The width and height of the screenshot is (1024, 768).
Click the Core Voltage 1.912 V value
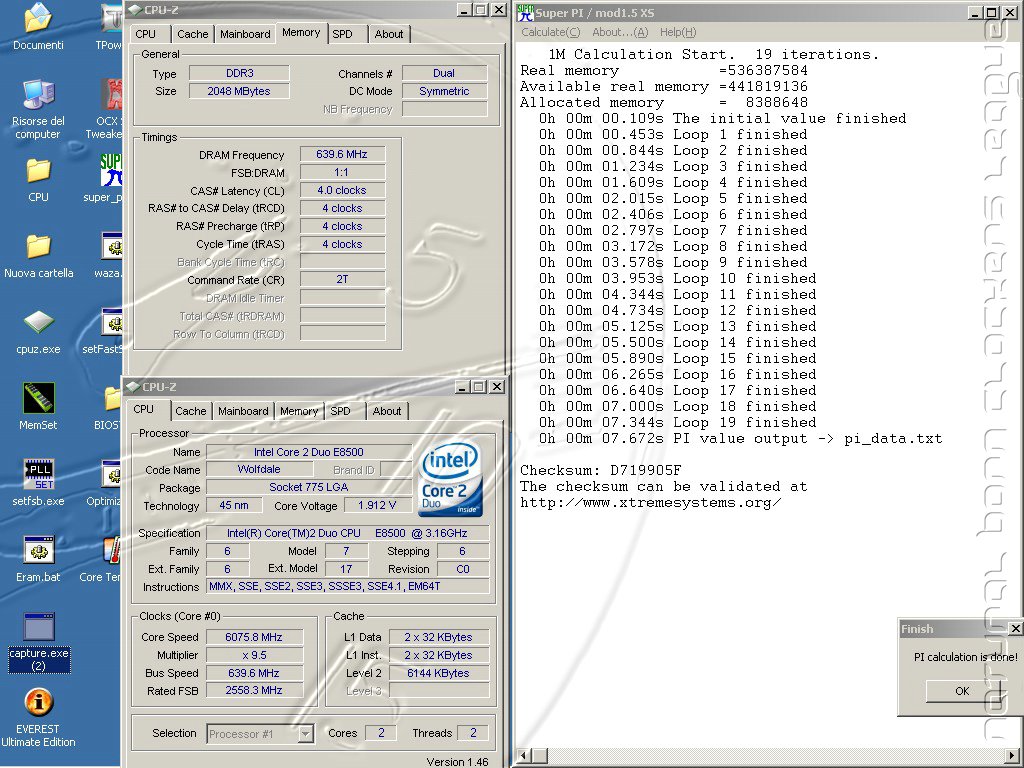[x=377, y=505]
